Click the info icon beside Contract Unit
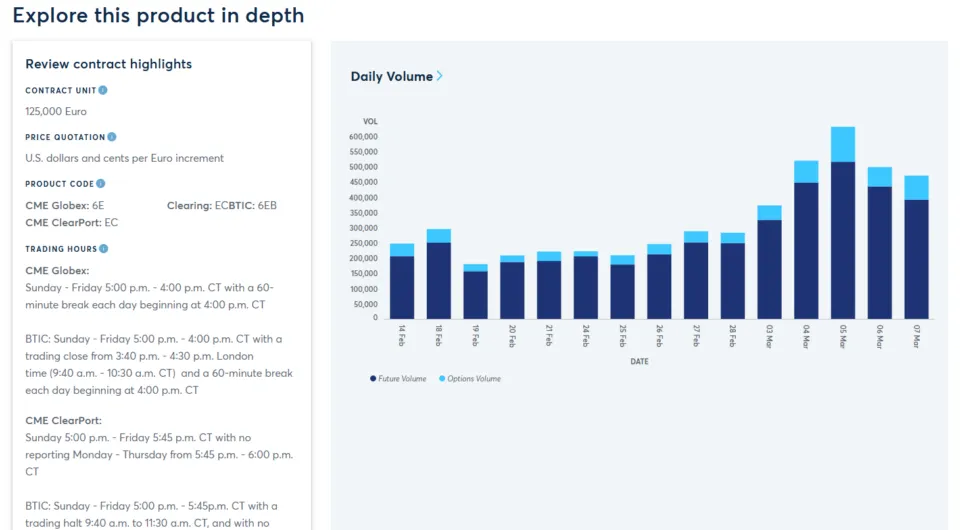960x530 pixels. (103, 90)
